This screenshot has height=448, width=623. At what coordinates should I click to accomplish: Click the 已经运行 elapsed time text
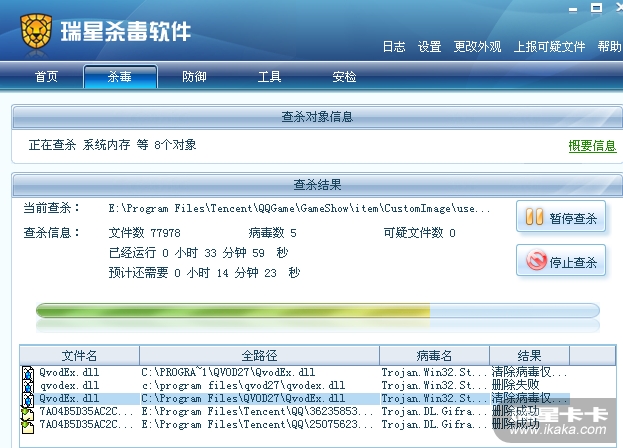tap(199, 253)
